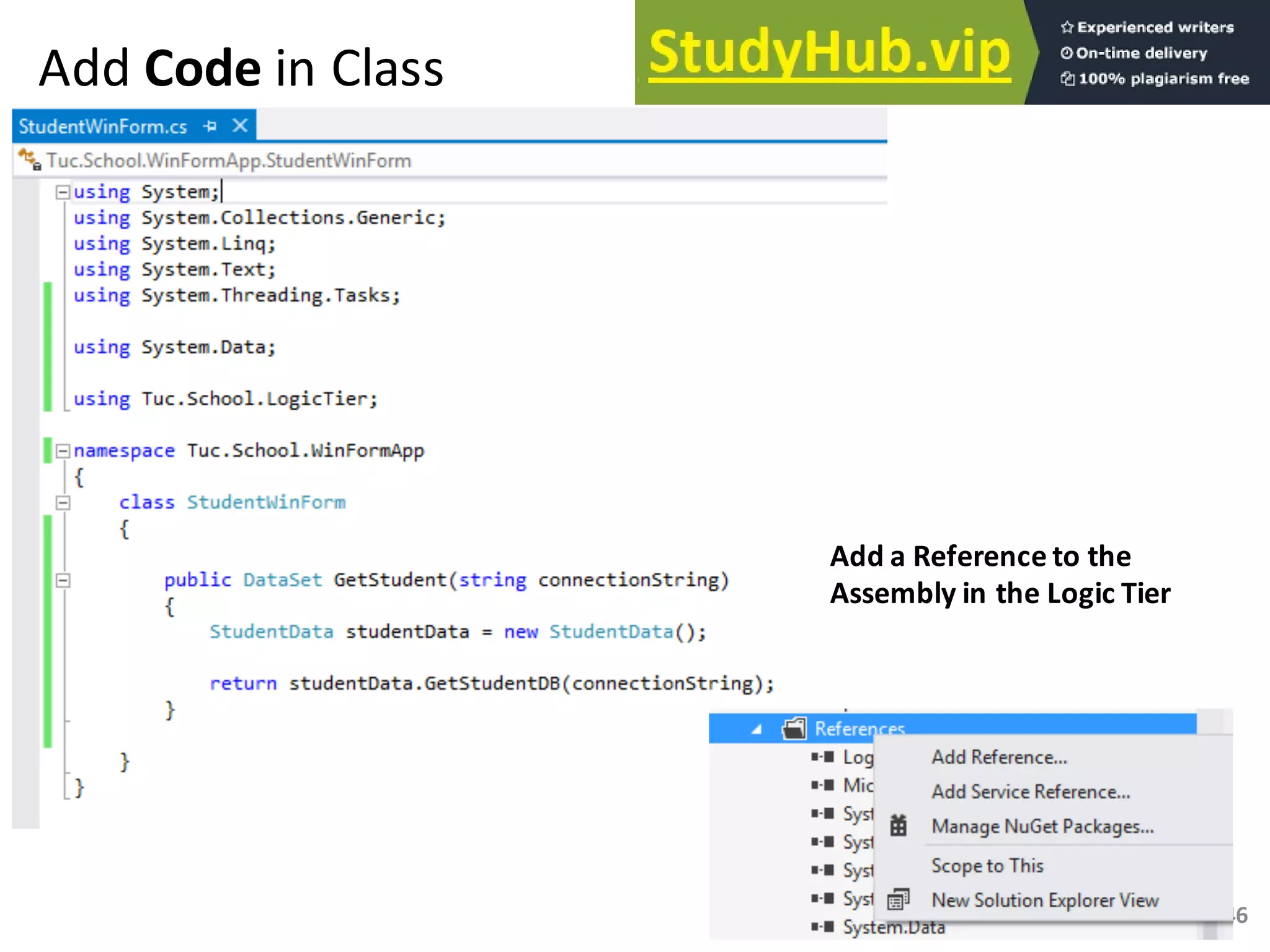This screenshot has width=1270, height=952.
Task: Collapse the class StudentWinForm block
Action: pos(62,503)
